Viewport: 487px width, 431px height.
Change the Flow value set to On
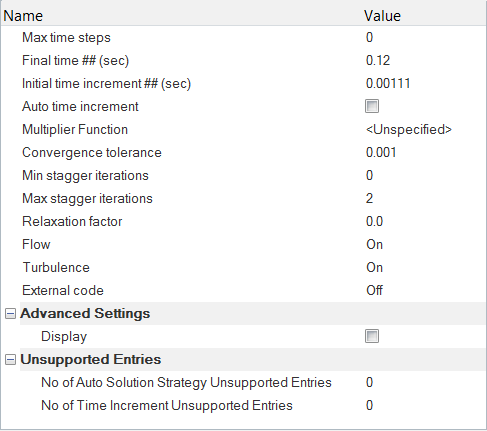click(424, 244)
